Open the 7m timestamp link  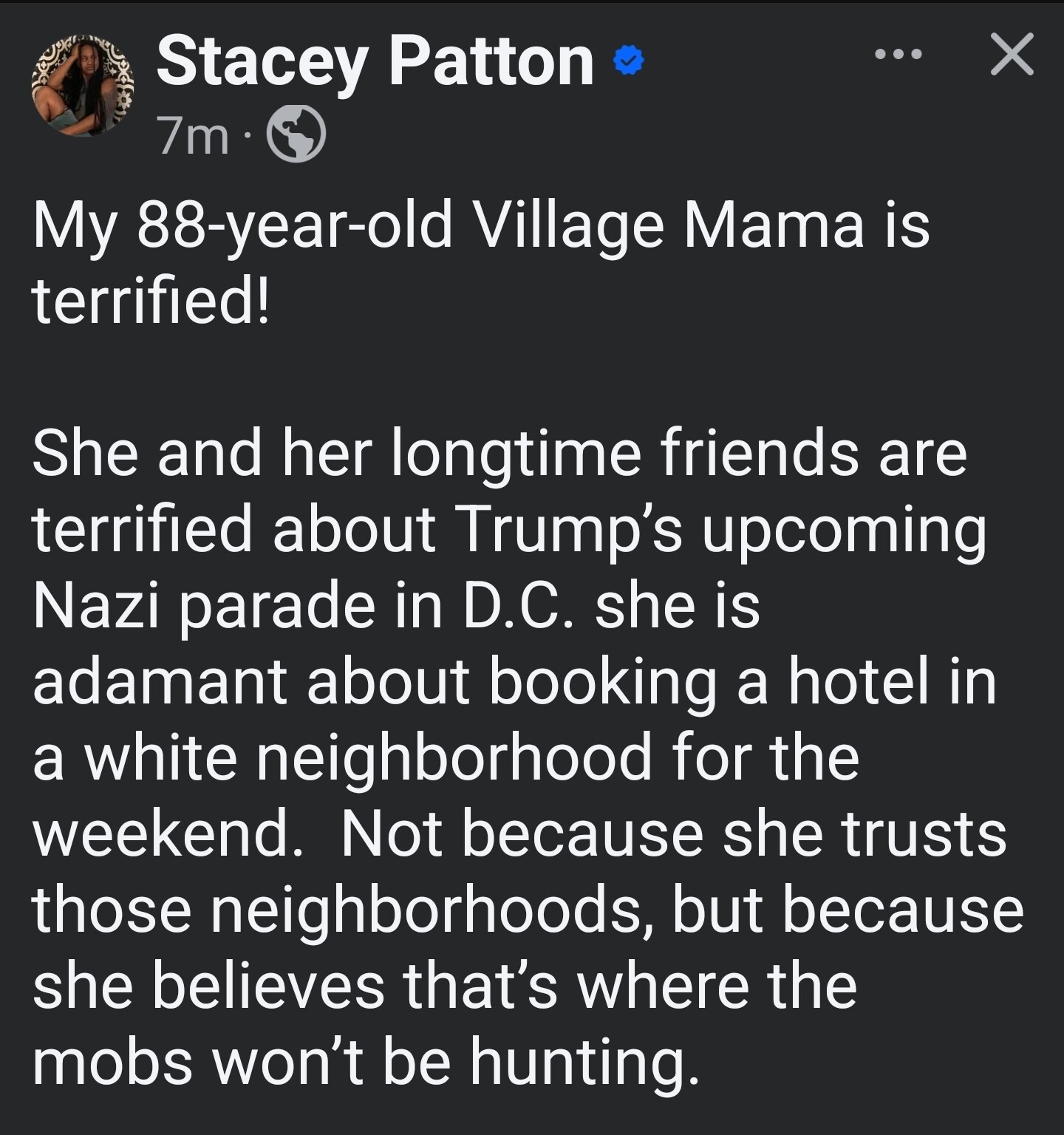click(x=194, y=137)
